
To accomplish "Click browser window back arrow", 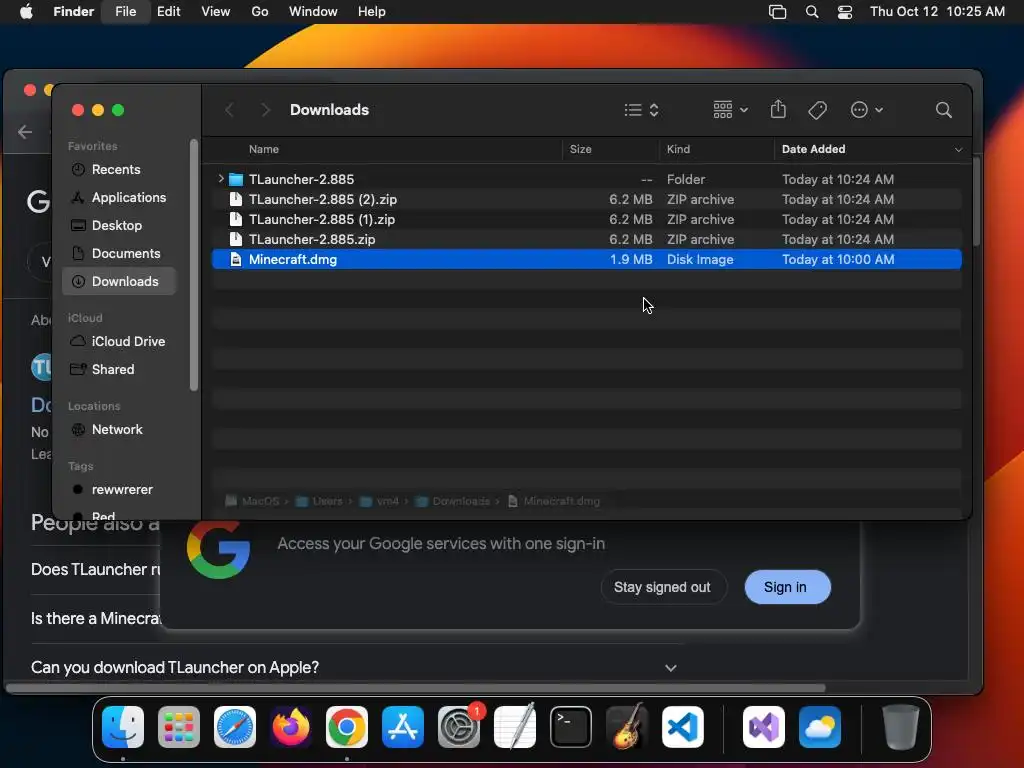I will point(25,132).
